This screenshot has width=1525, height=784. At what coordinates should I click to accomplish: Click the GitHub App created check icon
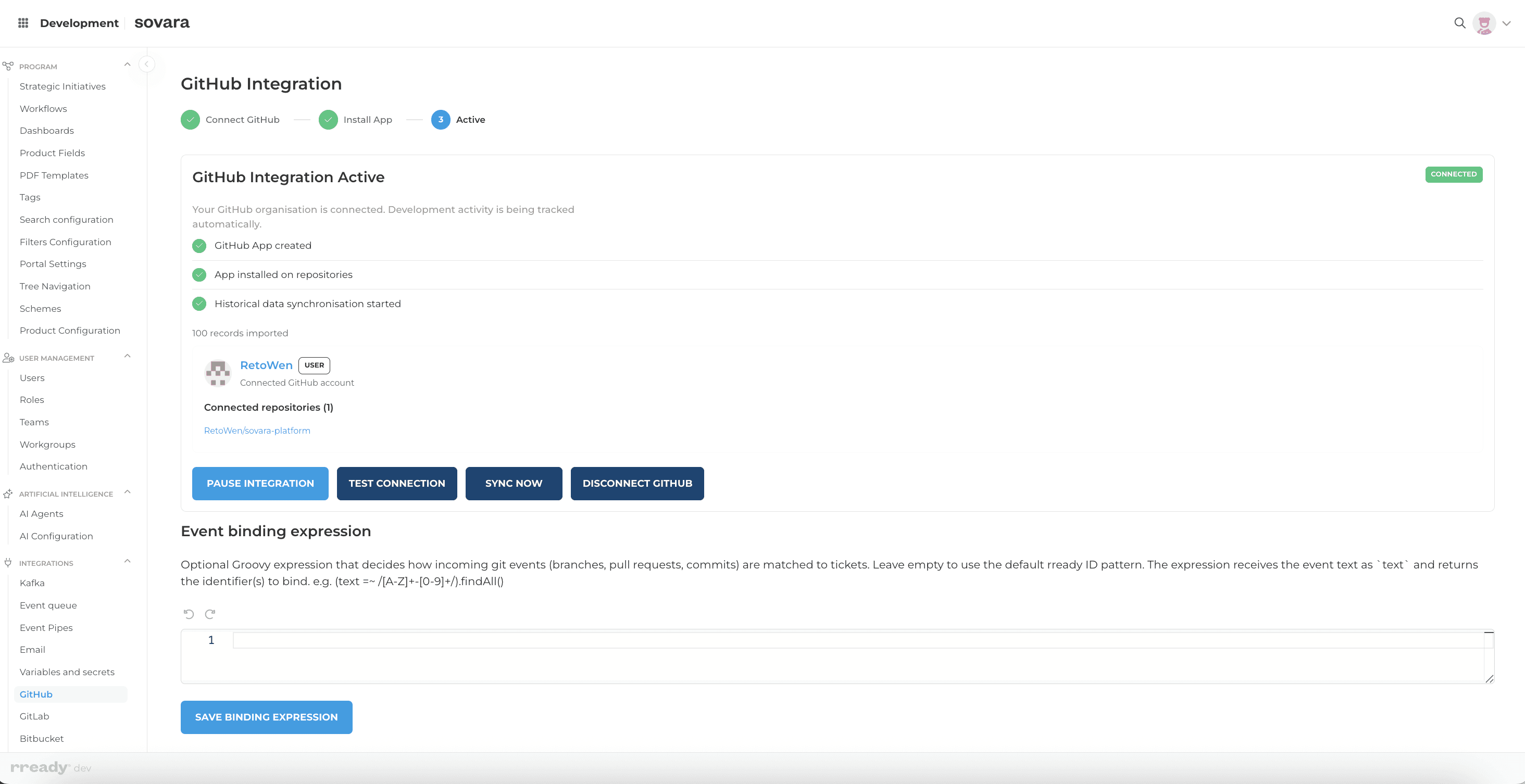pyautogui.click(x=199, y=246)
